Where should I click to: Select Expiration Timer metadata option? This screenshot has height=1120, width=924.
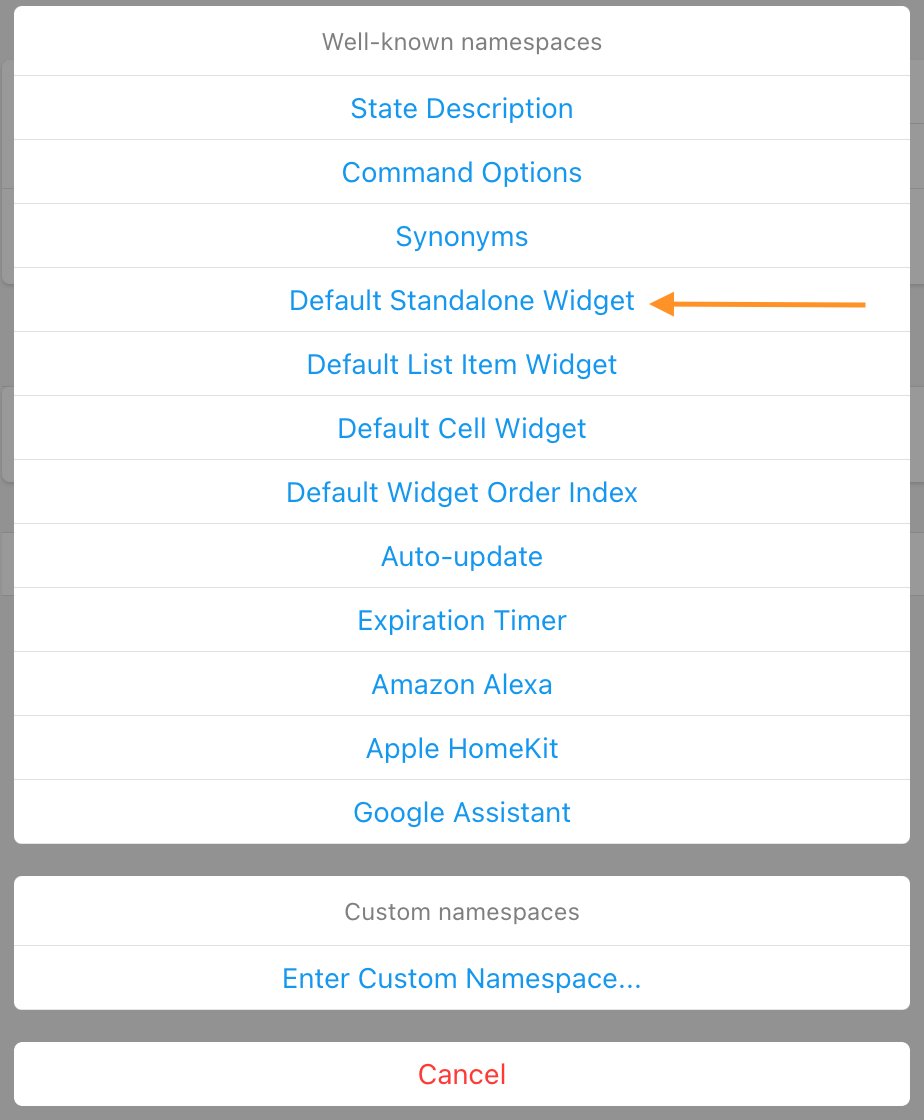tap(462, 620)
